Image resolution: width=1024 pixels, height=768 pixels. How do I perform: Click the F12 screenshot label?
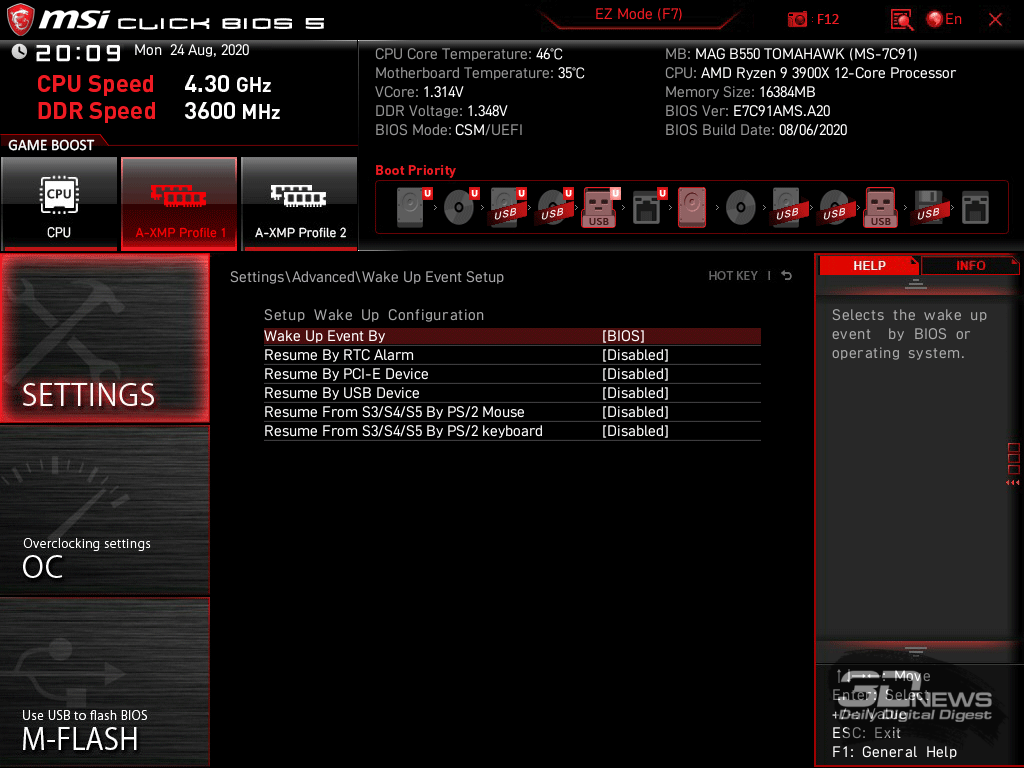pyautogui.click(x=827, y=20)
